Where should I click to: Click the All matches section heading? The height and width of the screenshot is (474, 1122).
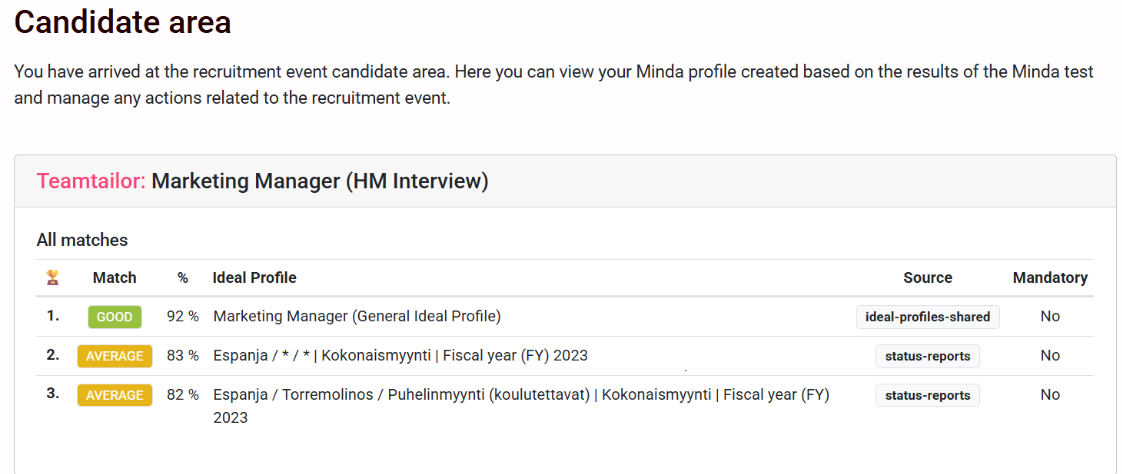pyautogui.click(x=82, y=240)
